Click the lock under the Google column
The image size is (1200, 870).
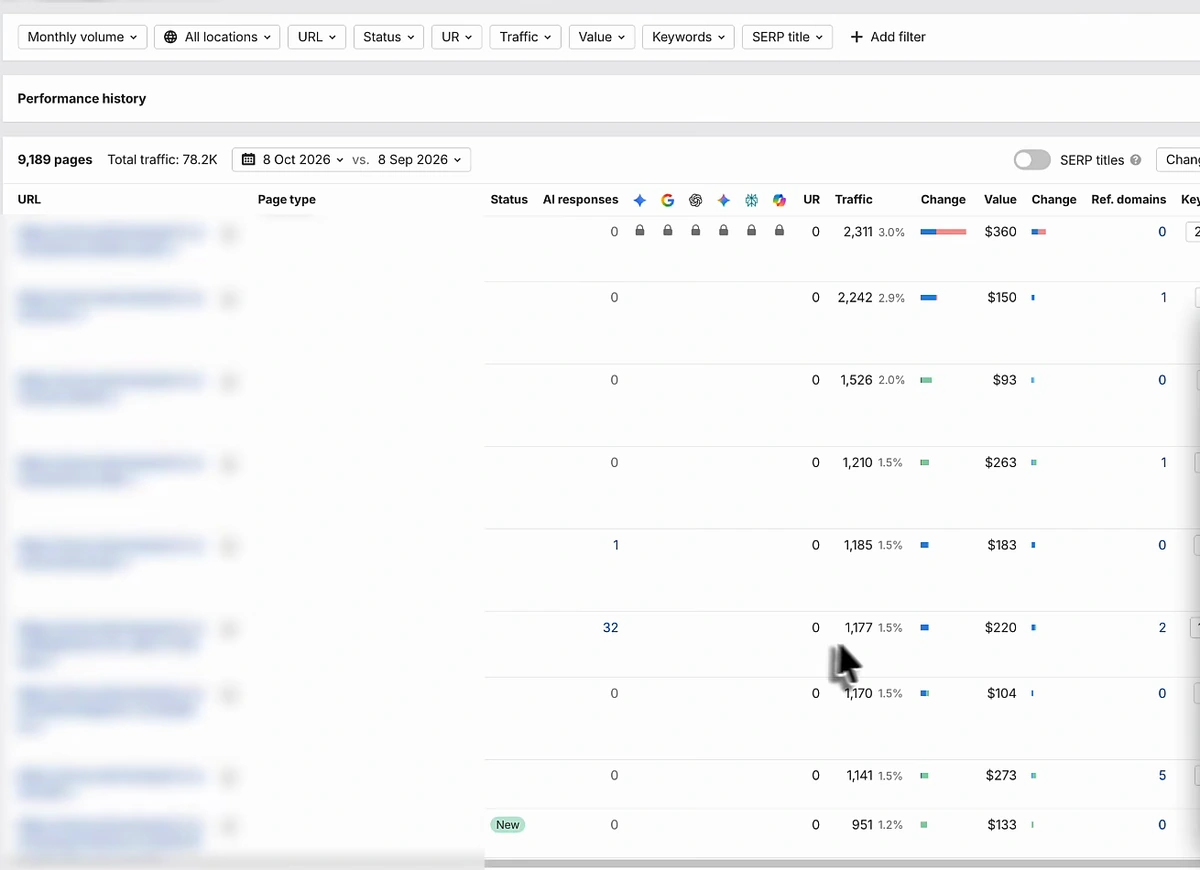(x=668, y=231)
